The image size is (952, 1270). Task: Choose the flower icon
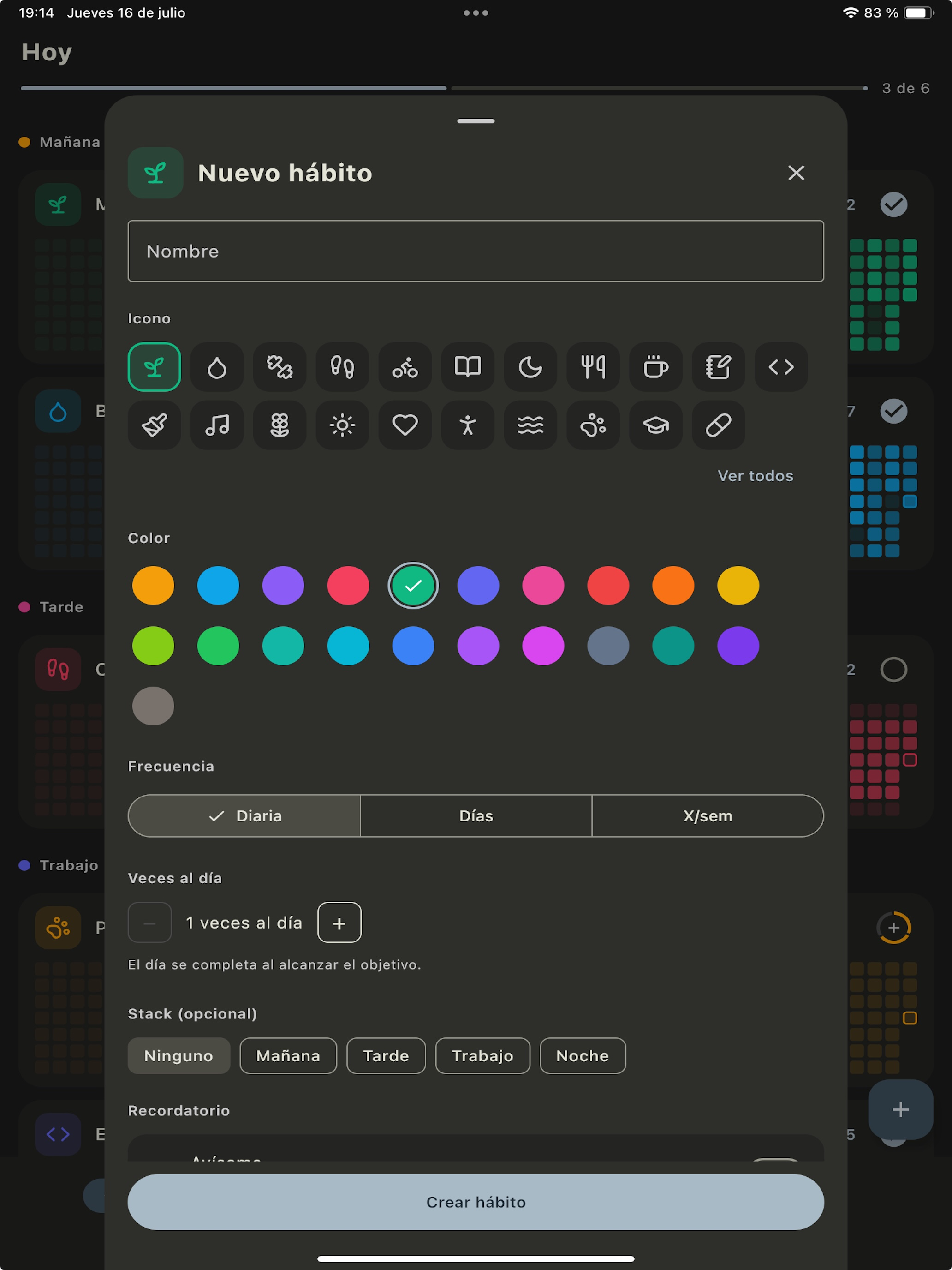(x=280, y=425)
